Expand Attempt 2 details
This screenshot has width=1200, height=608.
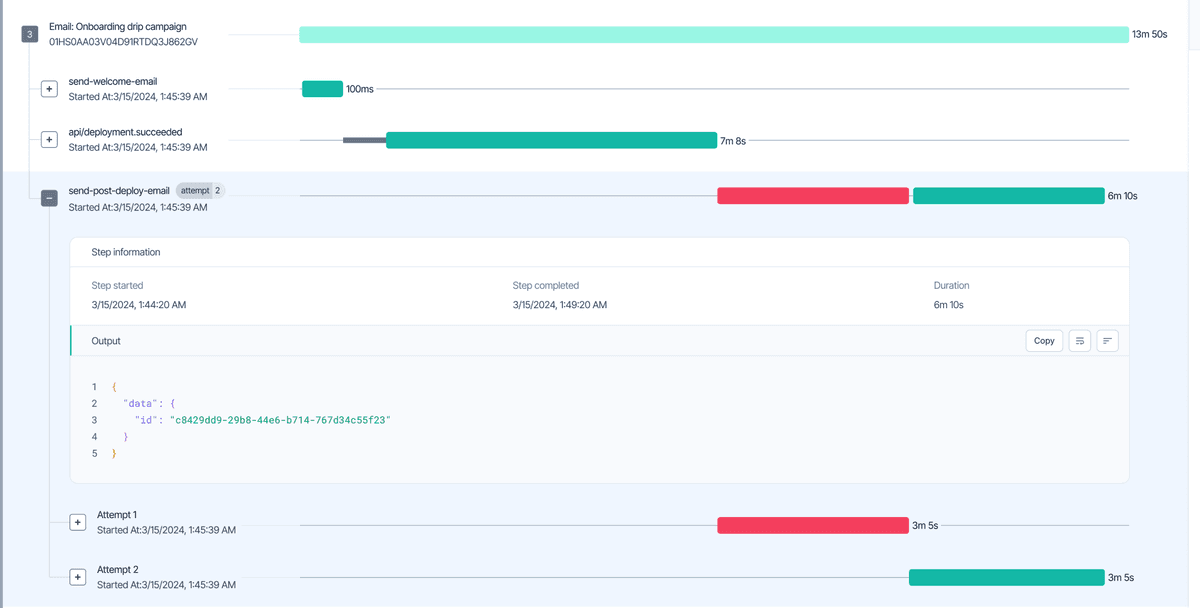click(x=78, y=576)
